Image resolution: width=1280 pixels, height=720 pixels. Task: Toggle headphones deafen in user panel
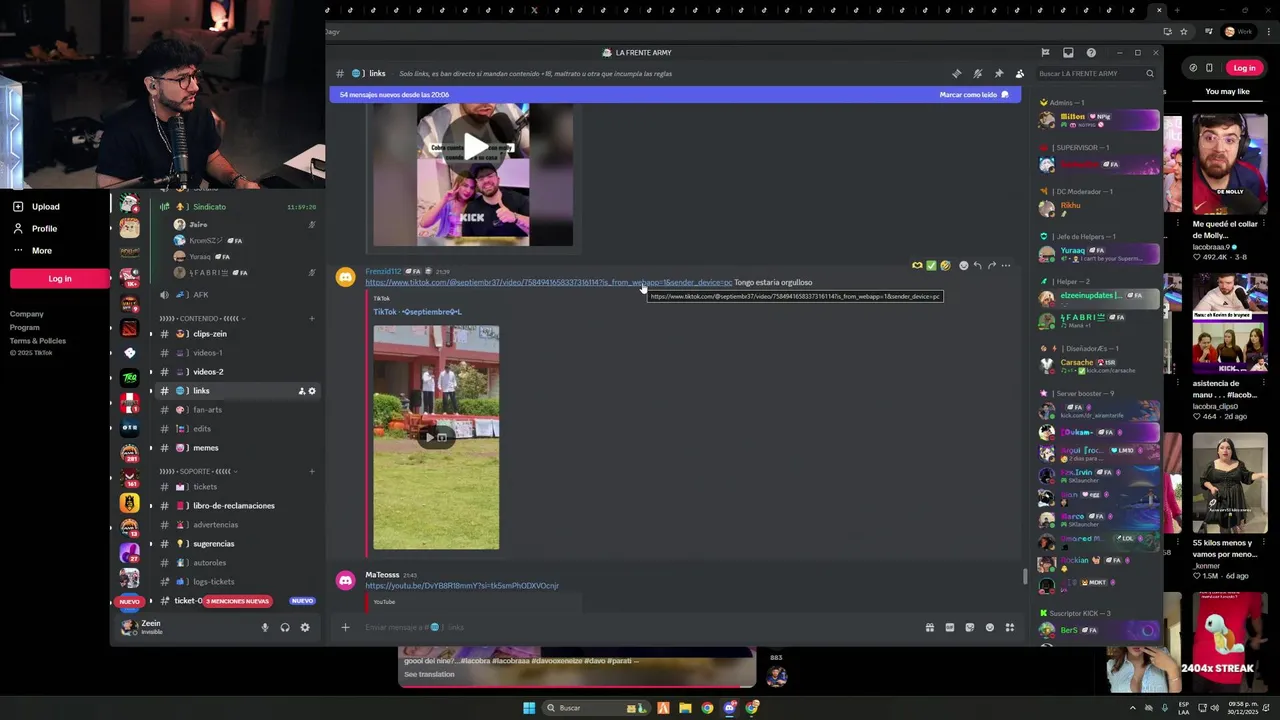click(285, 627)
